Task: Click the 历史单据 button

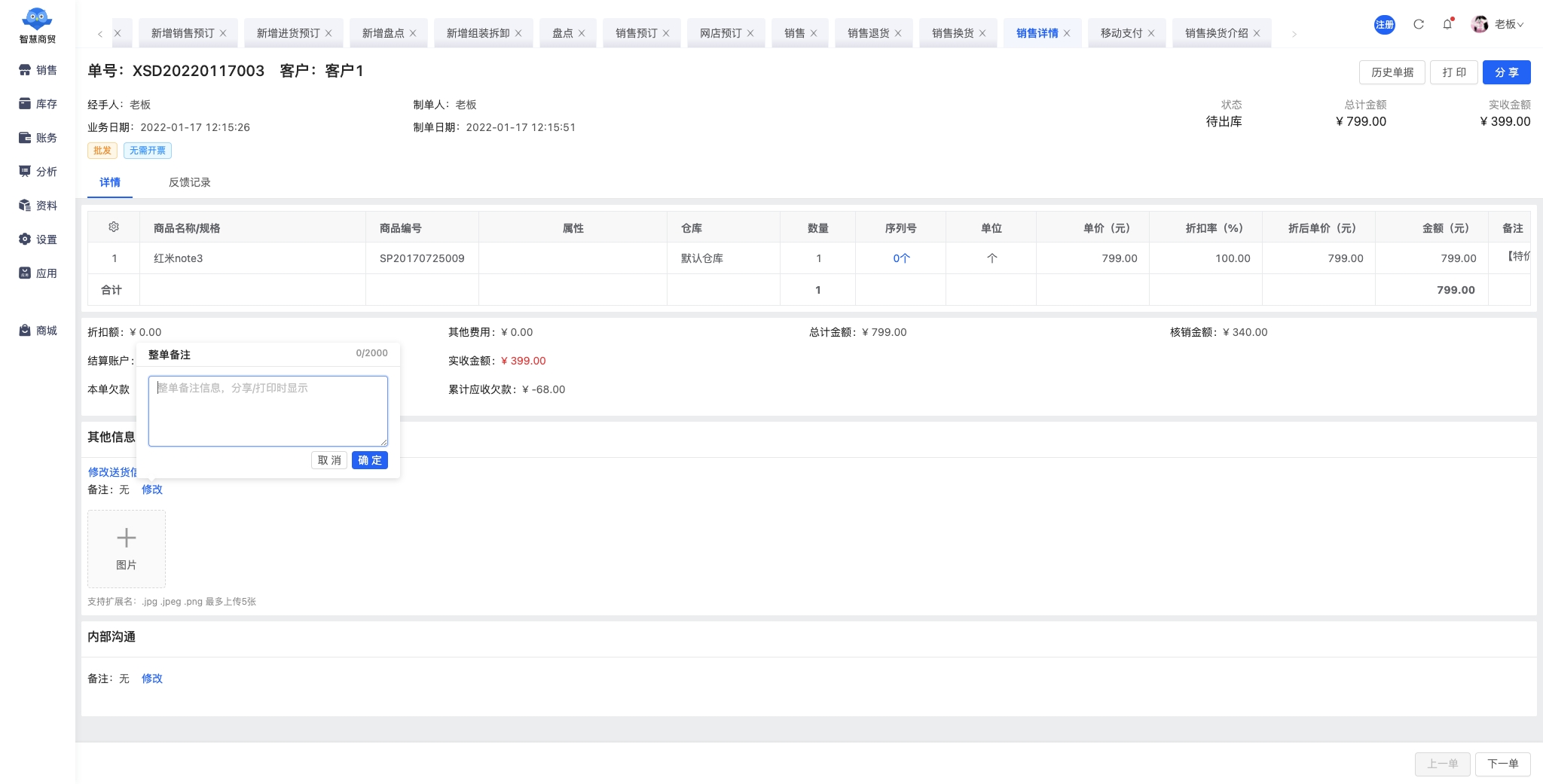Action: point(1392,72)
